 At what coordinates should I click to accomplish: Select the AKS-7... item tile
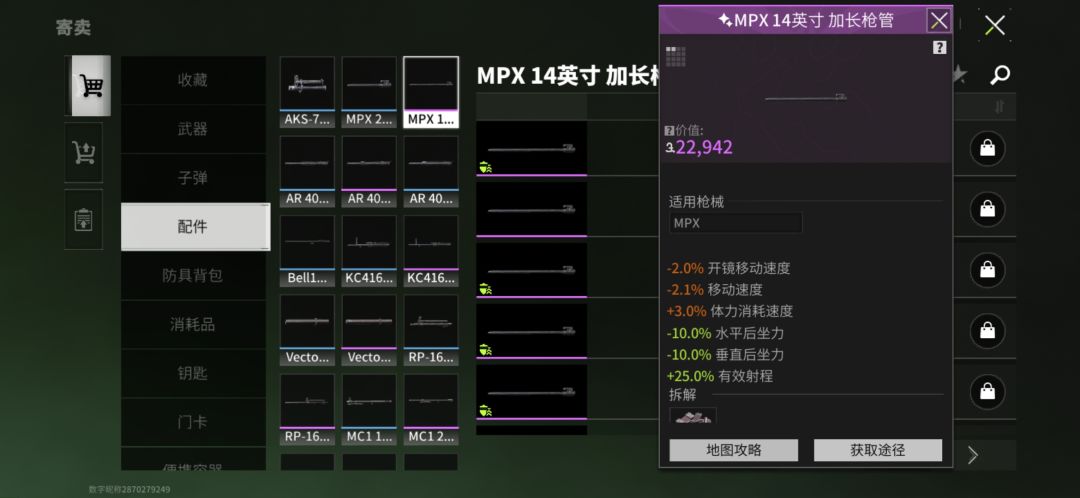(307, 92)
